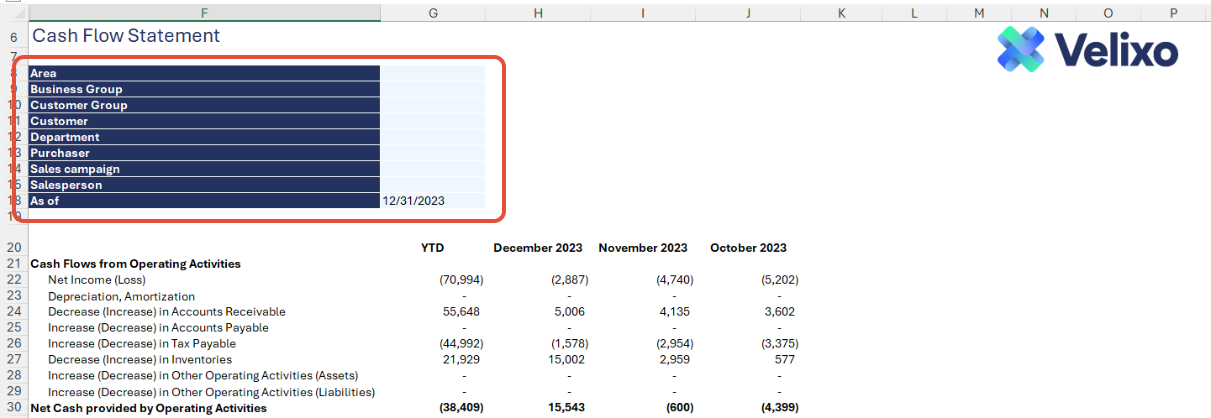Click the Customer Group label cell
The image size is (1211, 418).
[x=204, y=105]
